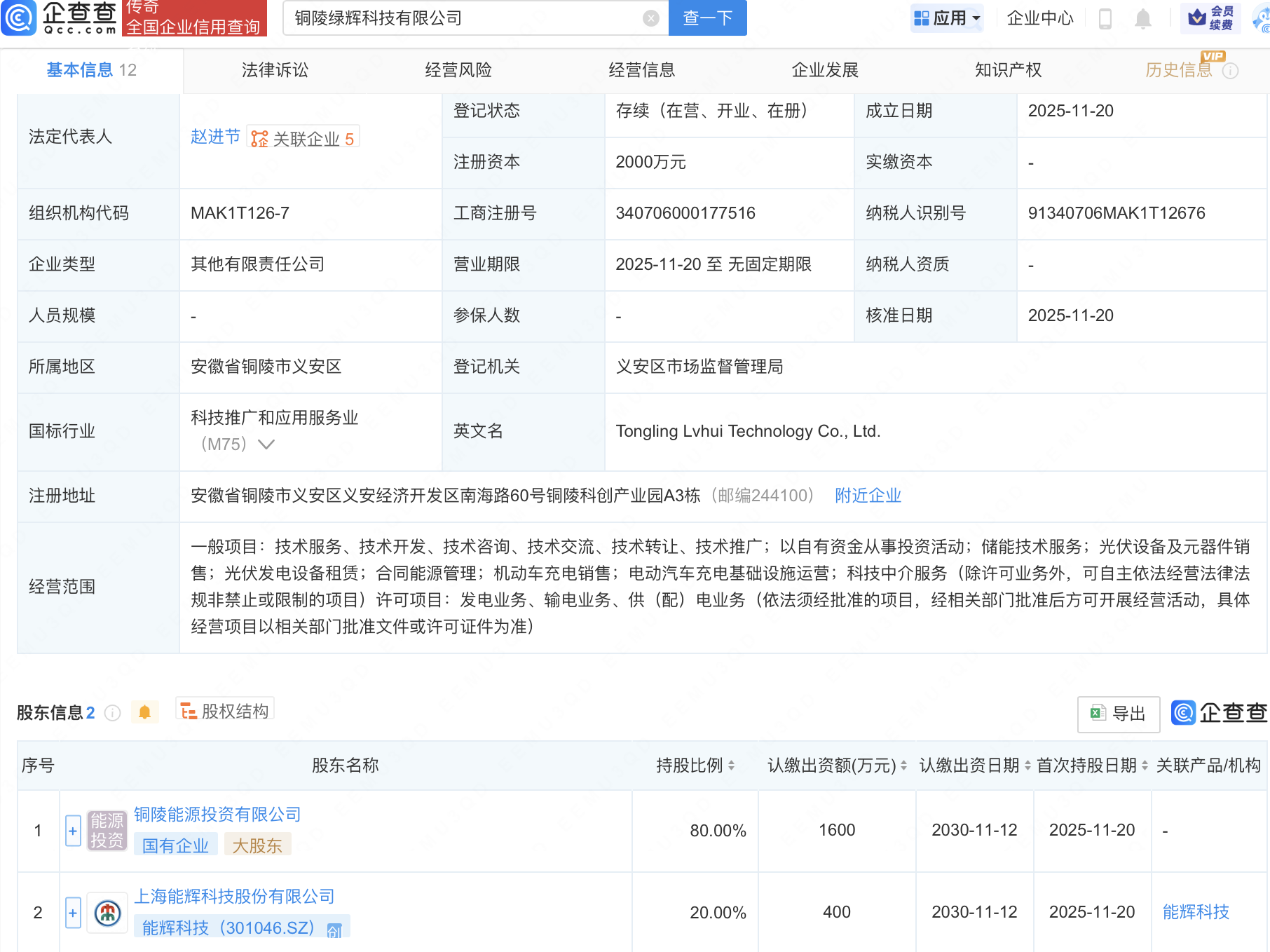Switch to the 知识产权 tab
The width and height of the screenshot is (1270, 952).
[1008, 70]
